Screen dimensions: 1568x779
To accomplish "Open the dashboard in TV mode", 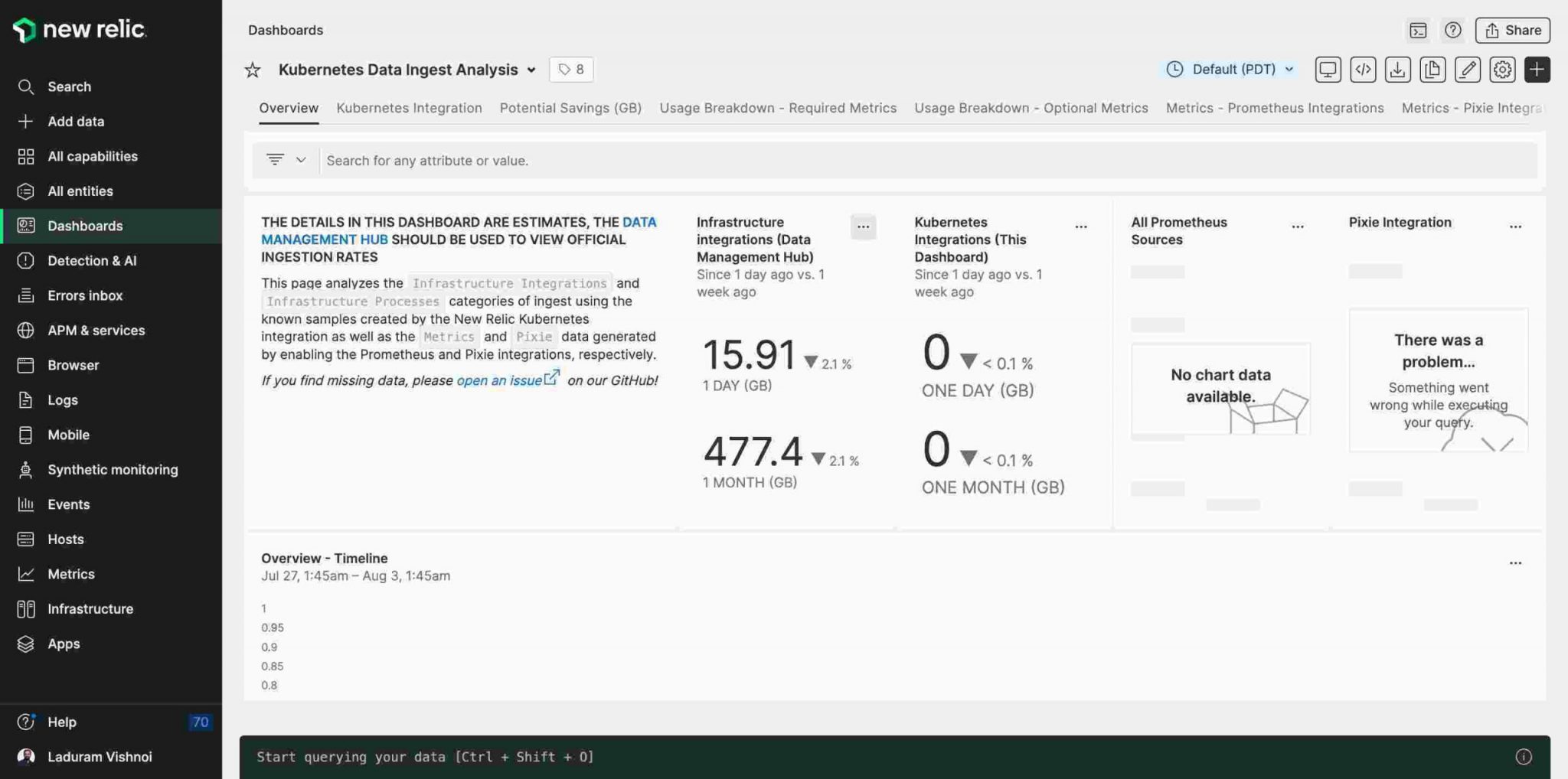I will (1327, 70).
